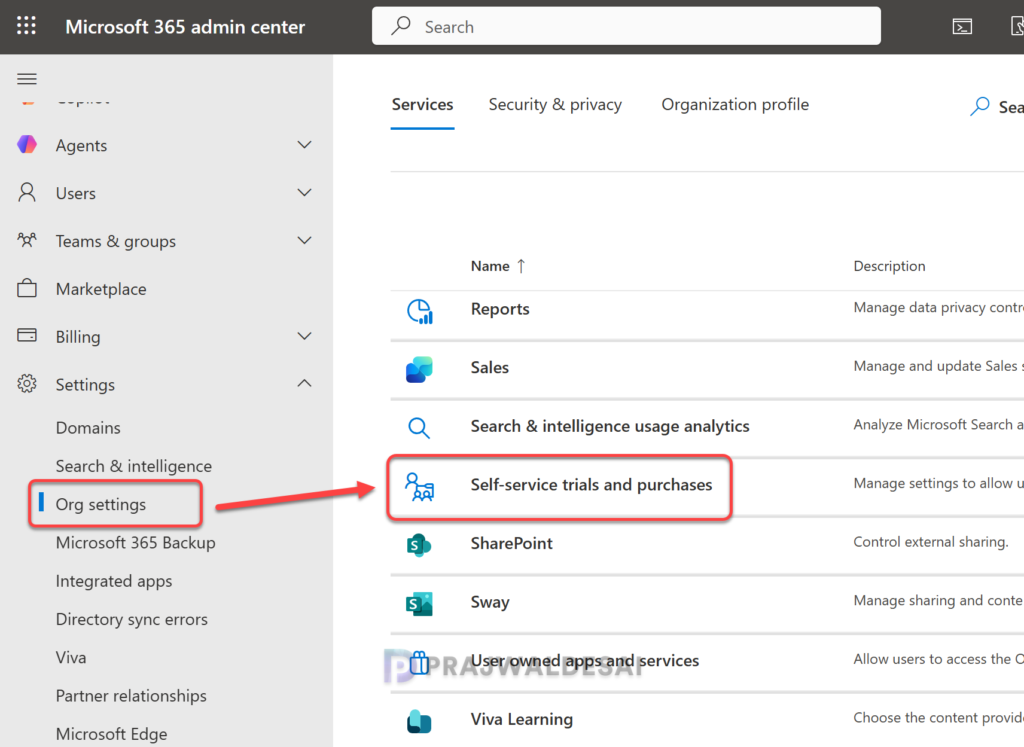1024x747 pixels.
Task: Switch to the Security & privacy tab
Action: pyautogui.click(x=555, y=104)
